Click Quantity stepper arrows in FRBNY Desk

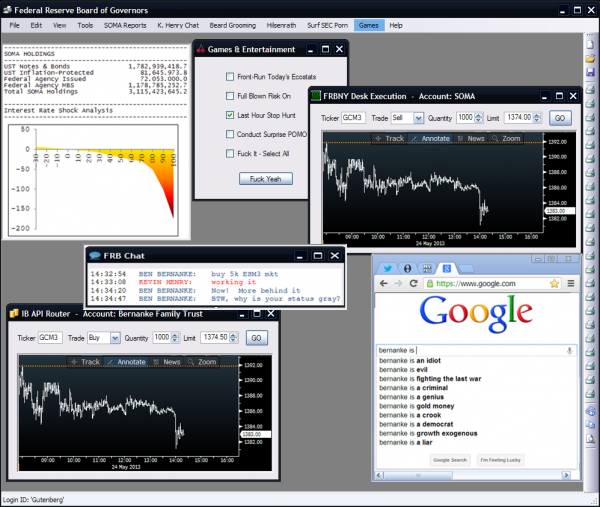coord(479,118)
